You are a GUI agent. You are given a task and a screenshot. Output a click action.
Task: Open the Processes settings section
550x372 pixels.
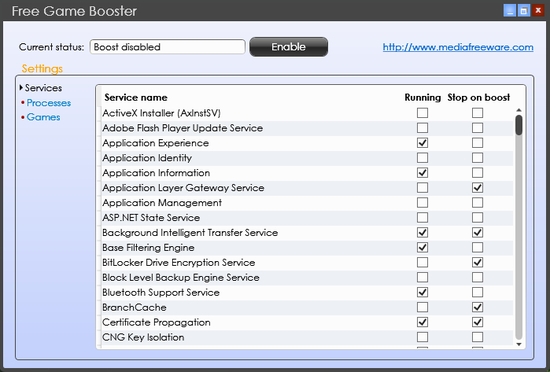[49, 103]
